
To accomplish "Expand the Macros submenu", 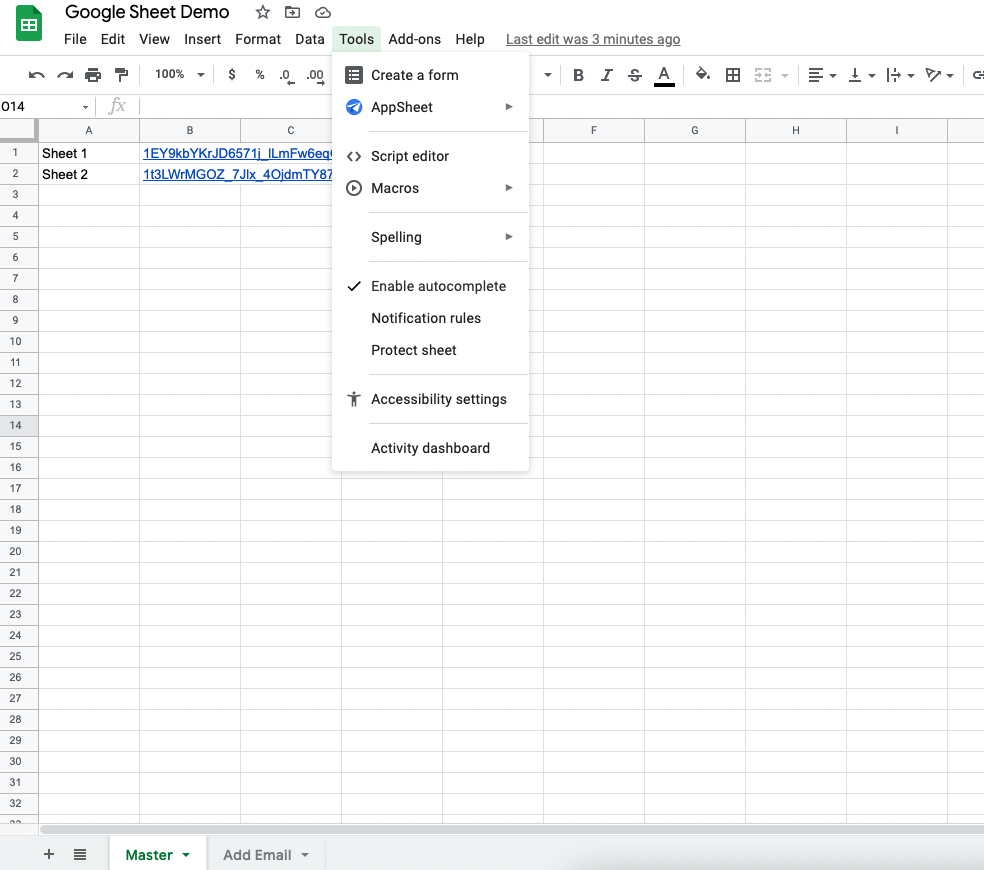I will coord(430,188).
